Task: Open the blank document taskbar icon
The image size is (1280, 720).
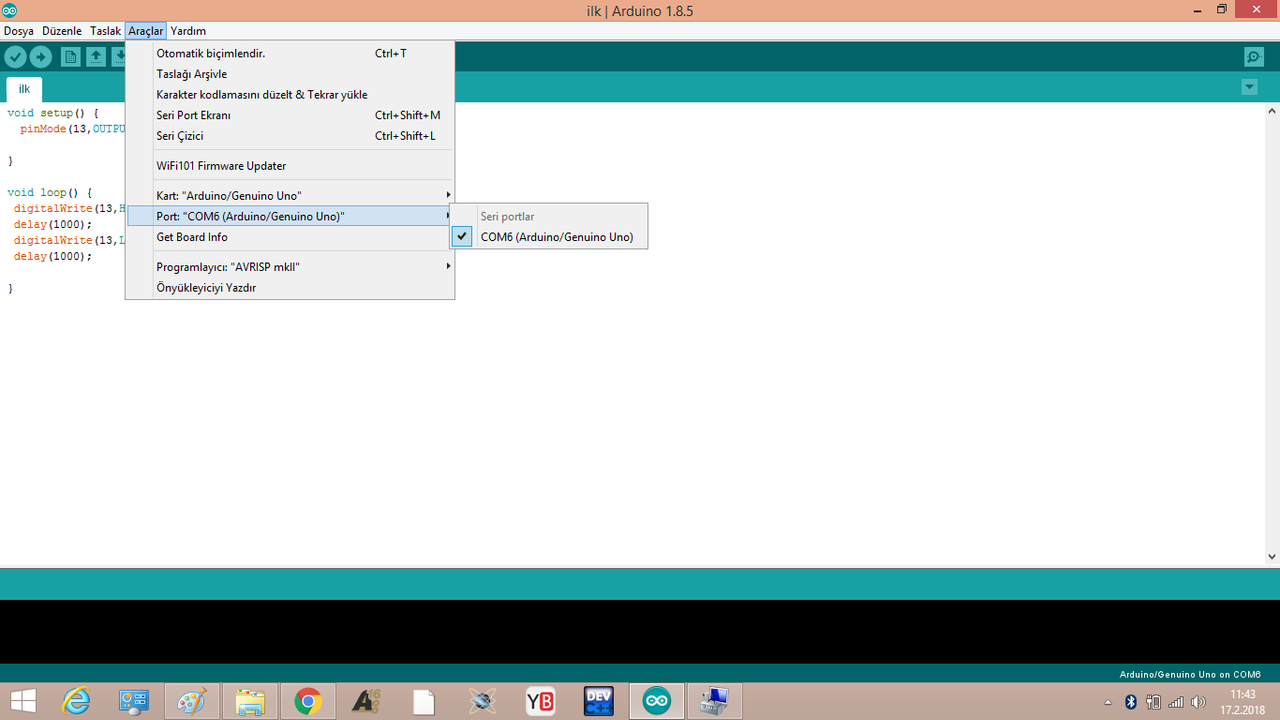Action: tap(424, 701)
